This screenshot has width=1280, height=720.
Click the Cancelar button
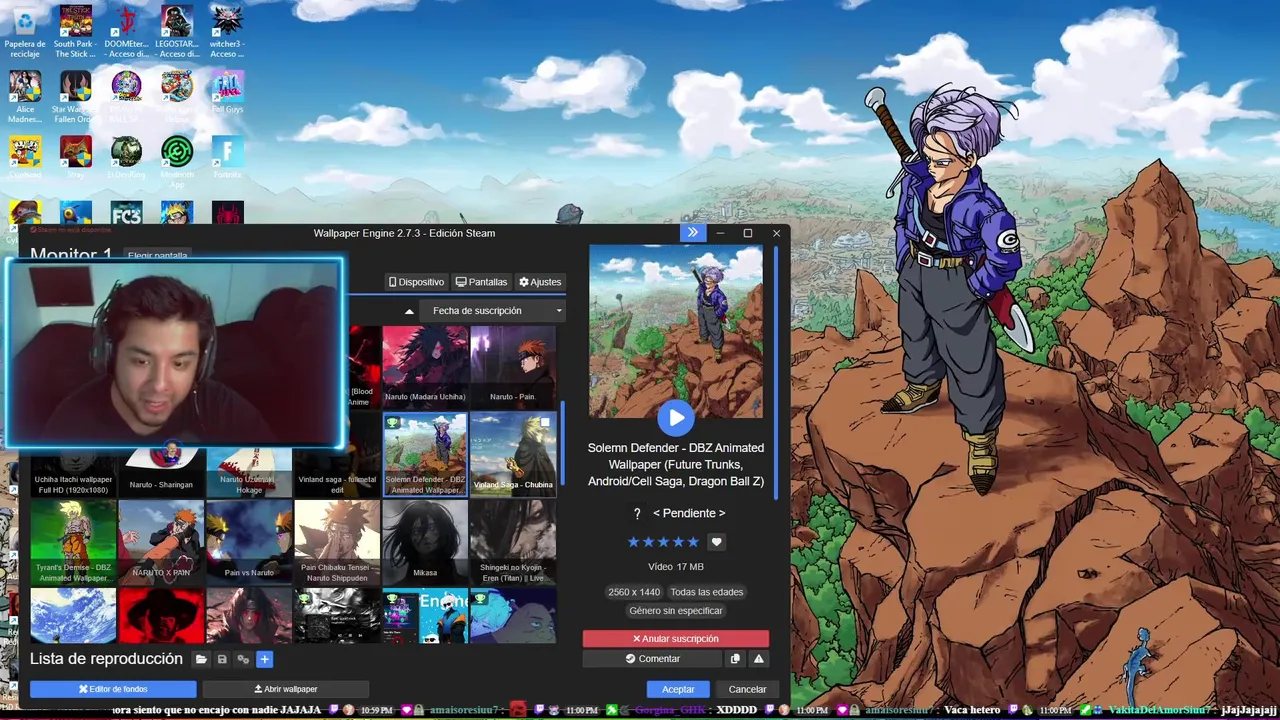click(x=747, y=689)
